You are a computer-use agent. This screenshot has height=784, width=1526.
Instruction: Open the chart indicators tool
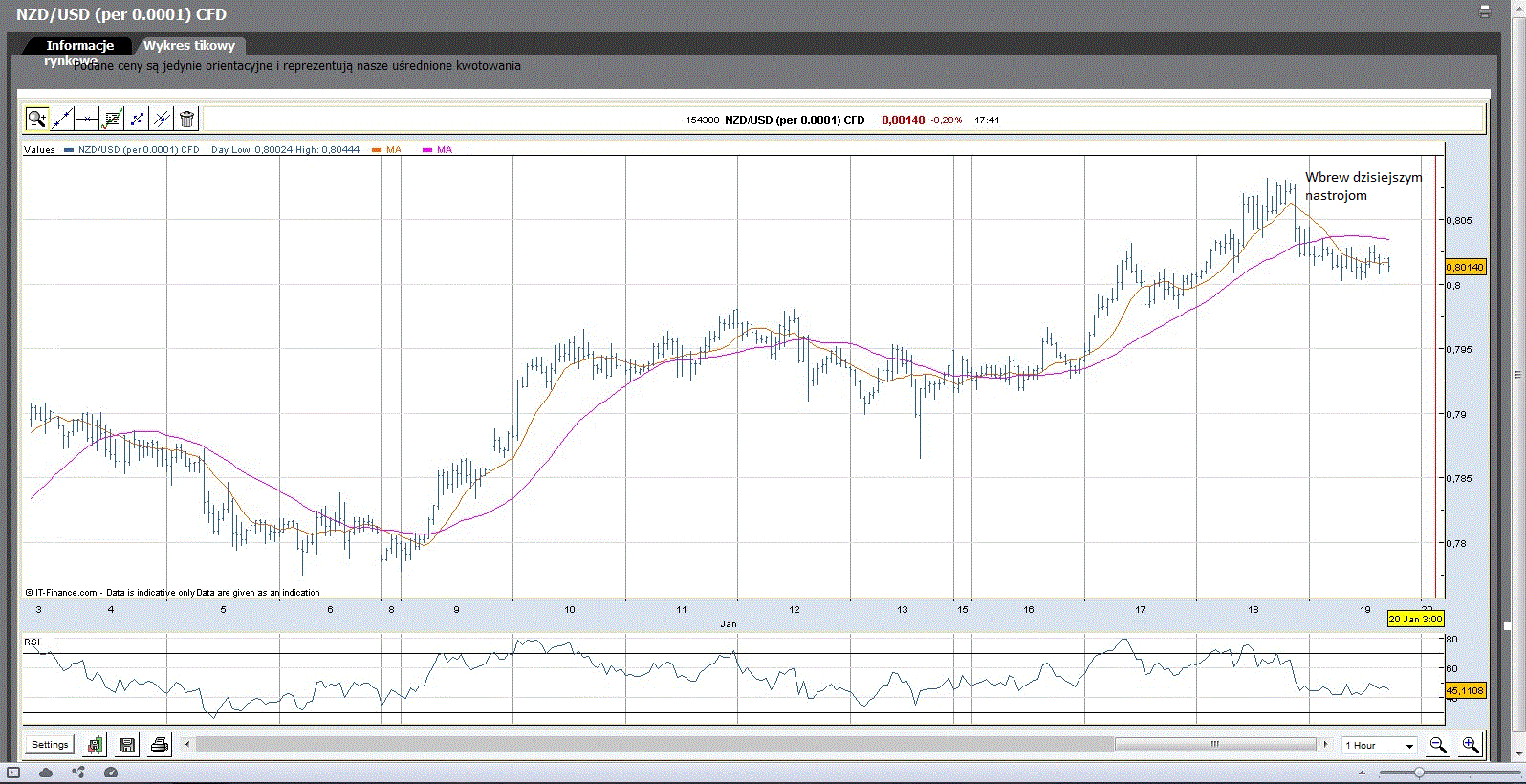[x=112, y=119]
